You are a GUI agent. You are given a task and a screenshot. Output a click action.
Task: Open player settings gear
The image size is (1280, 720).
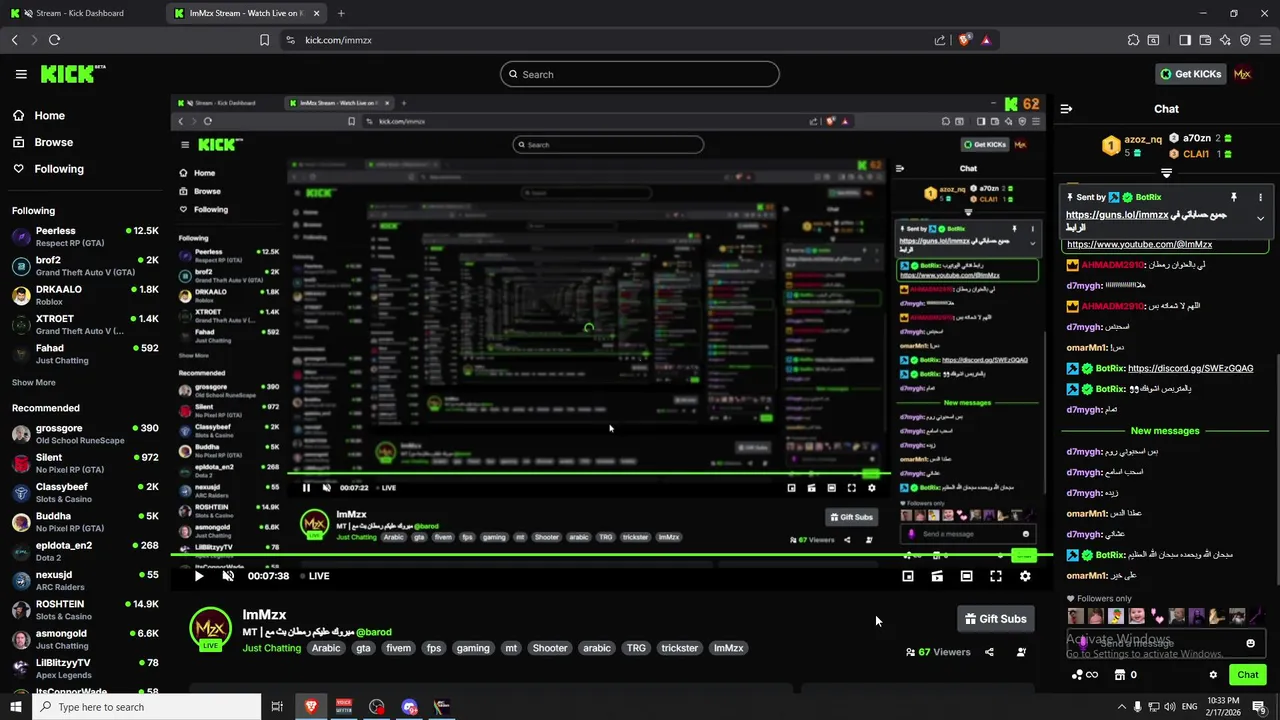tap(1025, 576)
